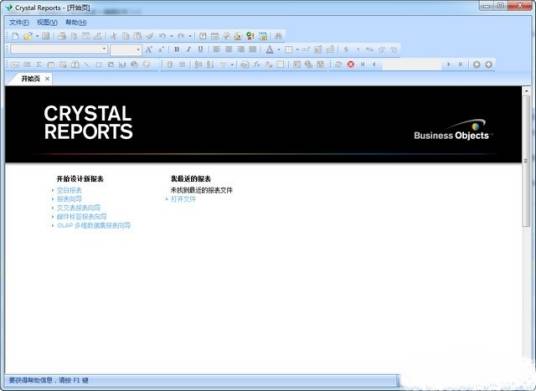Click the 空白报表 link
The height and width of the screenshot is (391, 536).
(69, 190)
